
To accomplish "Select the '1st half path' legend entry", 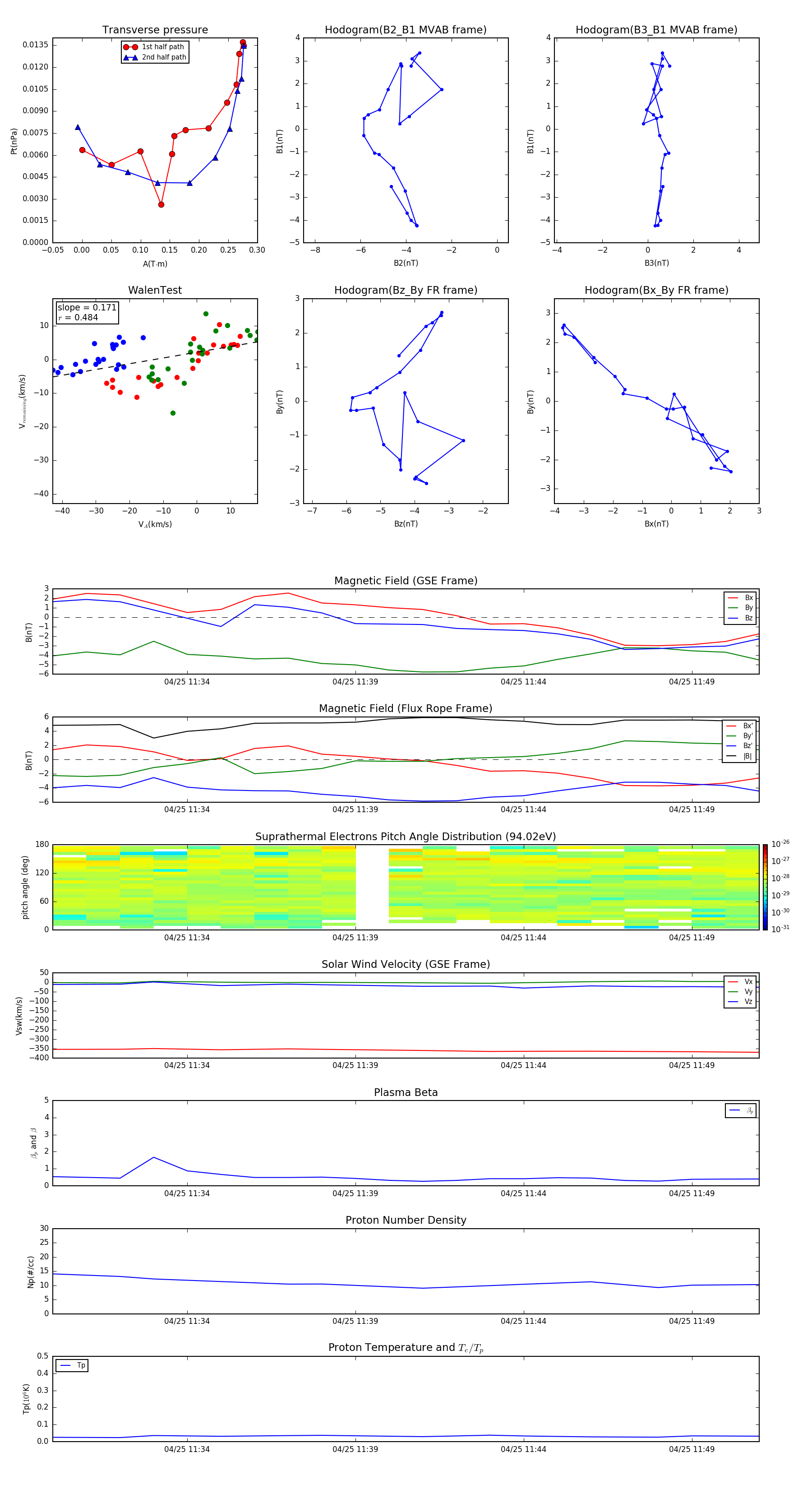I will click(x=154, y=47).
